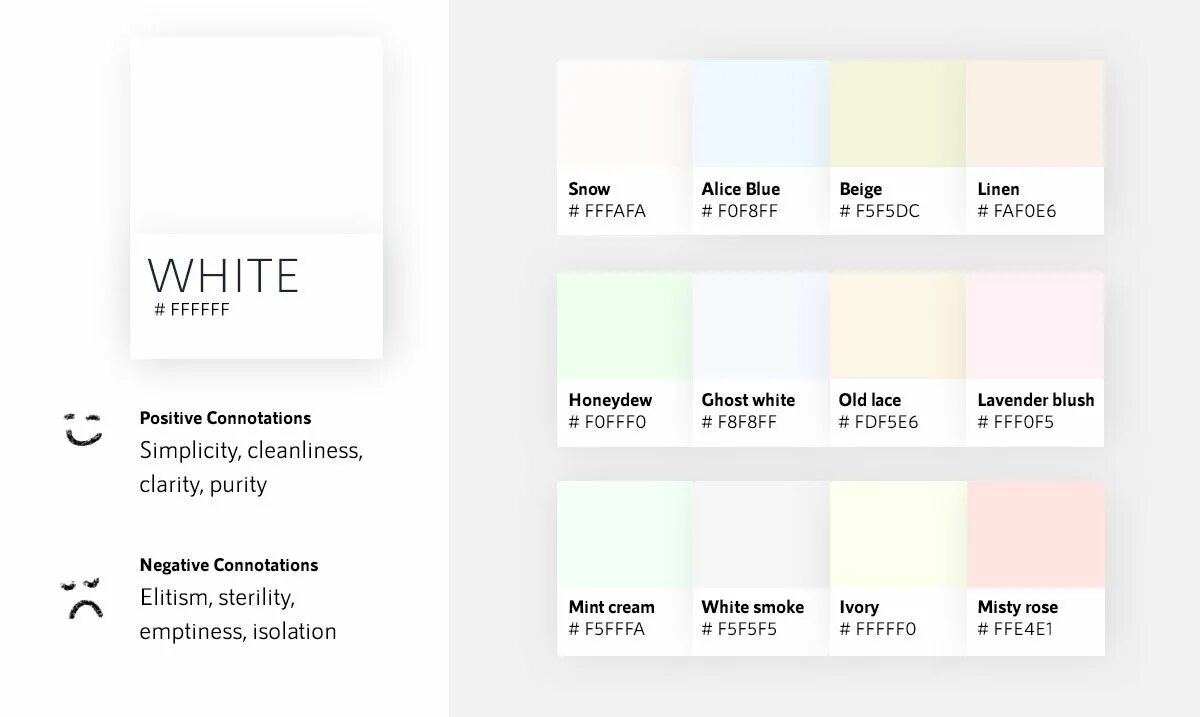Select the Beige color swatch
Screen dimensions: 1200x717
[898, 113]
